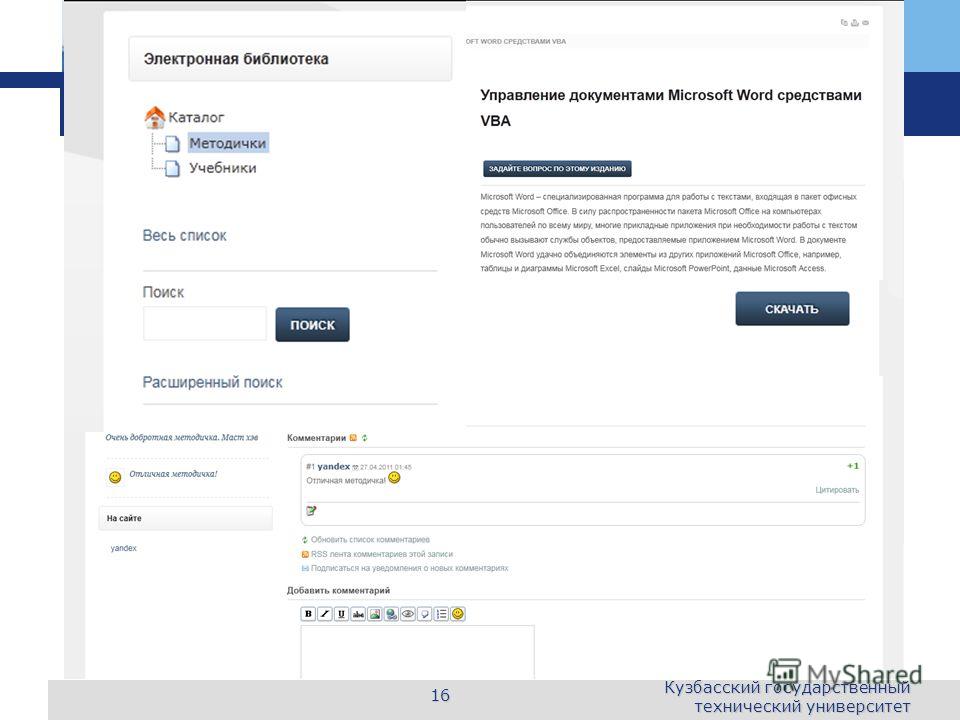Viewport: 960px width, 720px height.
Task: Open the smiley picker in comment editor
Action: tap(458, 613)
